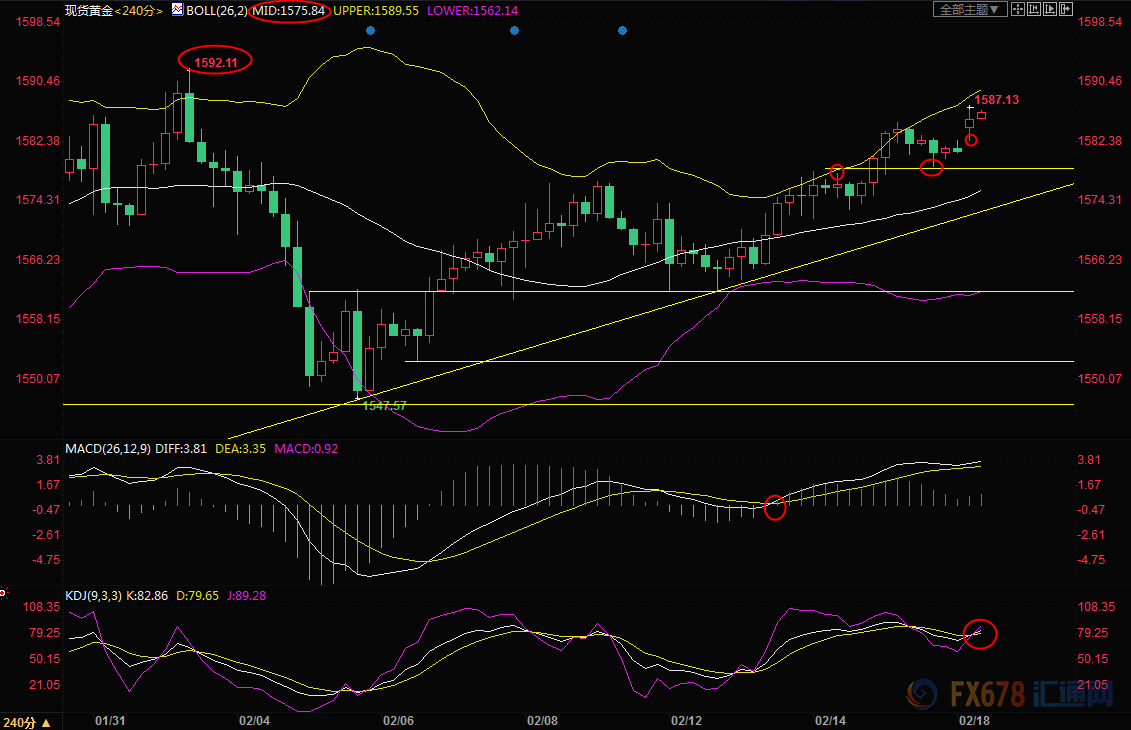The height and width of the screenshot is (730, 1131).
Task: Click the 02/08 date on the time axis
Action: point(542,720)
